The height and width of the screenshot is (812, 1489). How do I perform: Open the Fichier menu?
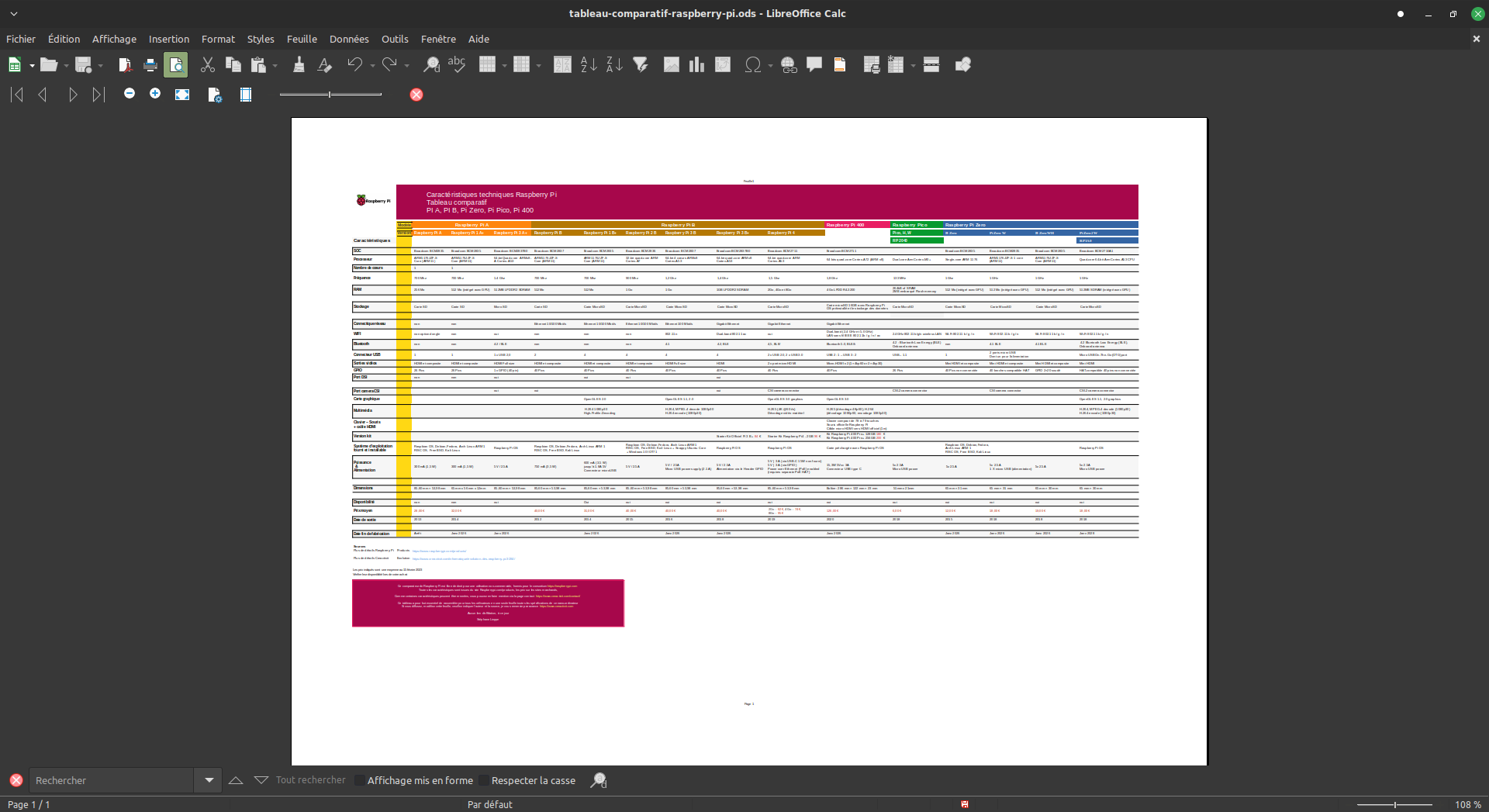[21, 39]
